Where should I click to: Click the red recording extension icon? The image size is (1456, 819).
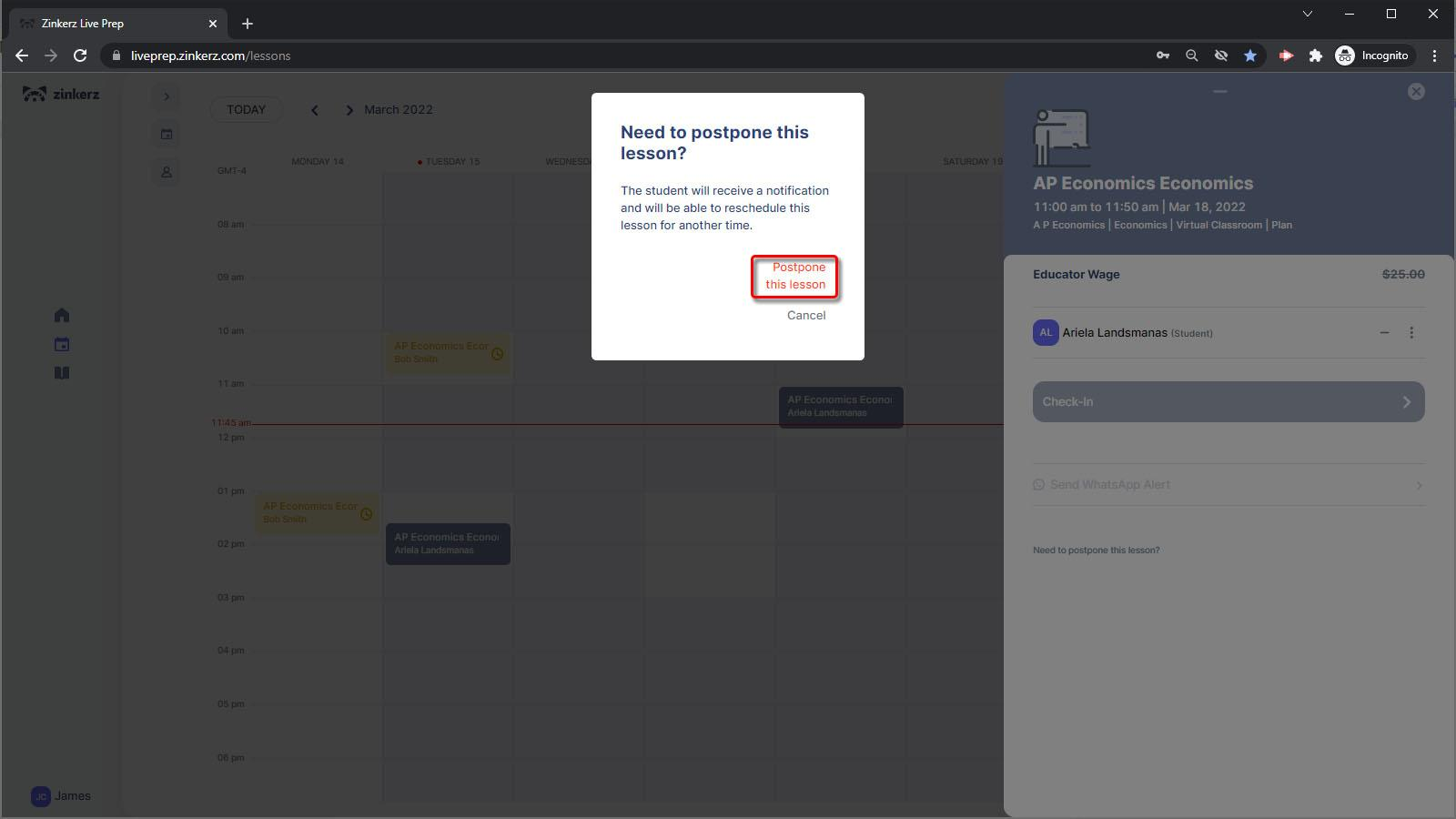tap(1286, 56)
